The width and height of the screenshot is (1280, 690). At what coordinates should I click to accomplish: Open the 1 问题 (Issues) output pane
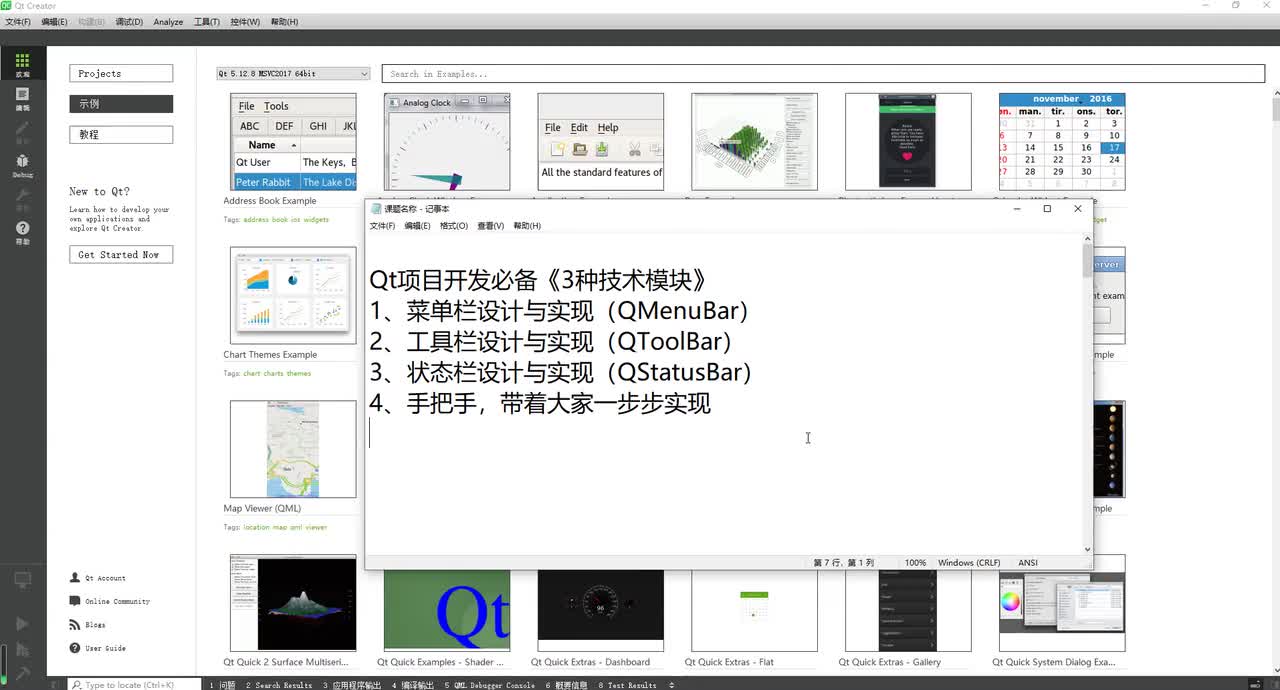(x=223, y=685)
